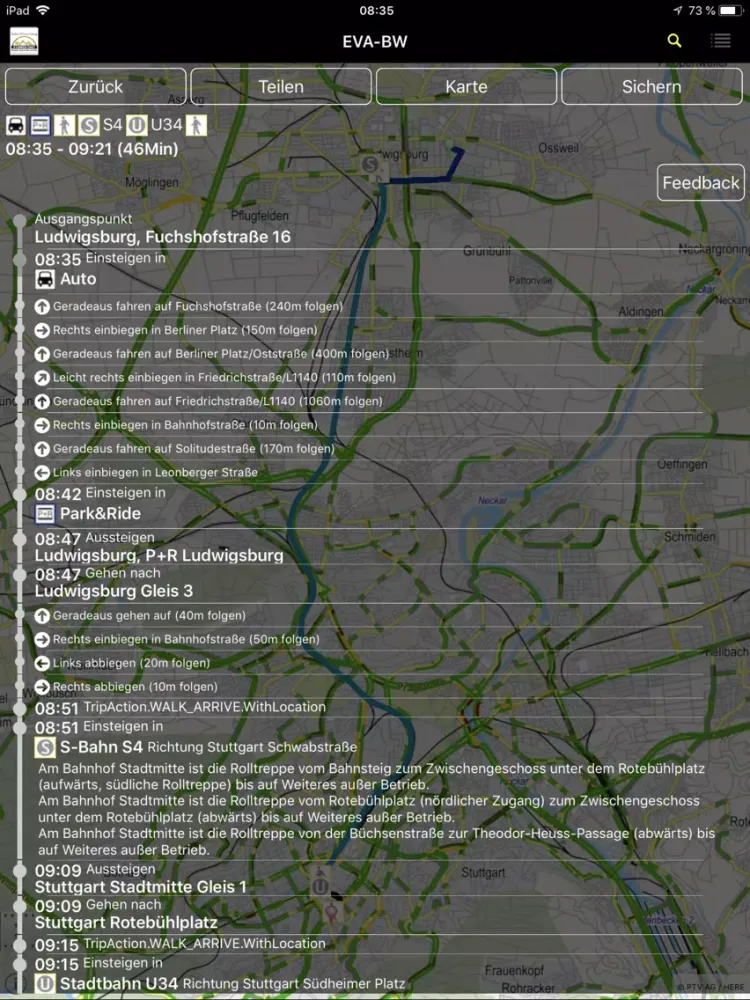Tap straight arrow for Berliner Platz/Oststraße

coord(42,354)
